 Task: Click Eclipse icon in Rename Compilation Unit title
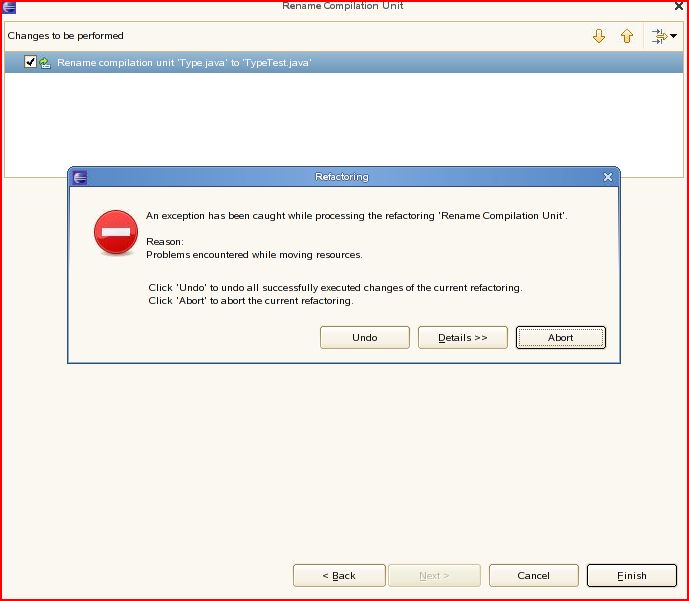pyautogui.click(x=9, y=7)
